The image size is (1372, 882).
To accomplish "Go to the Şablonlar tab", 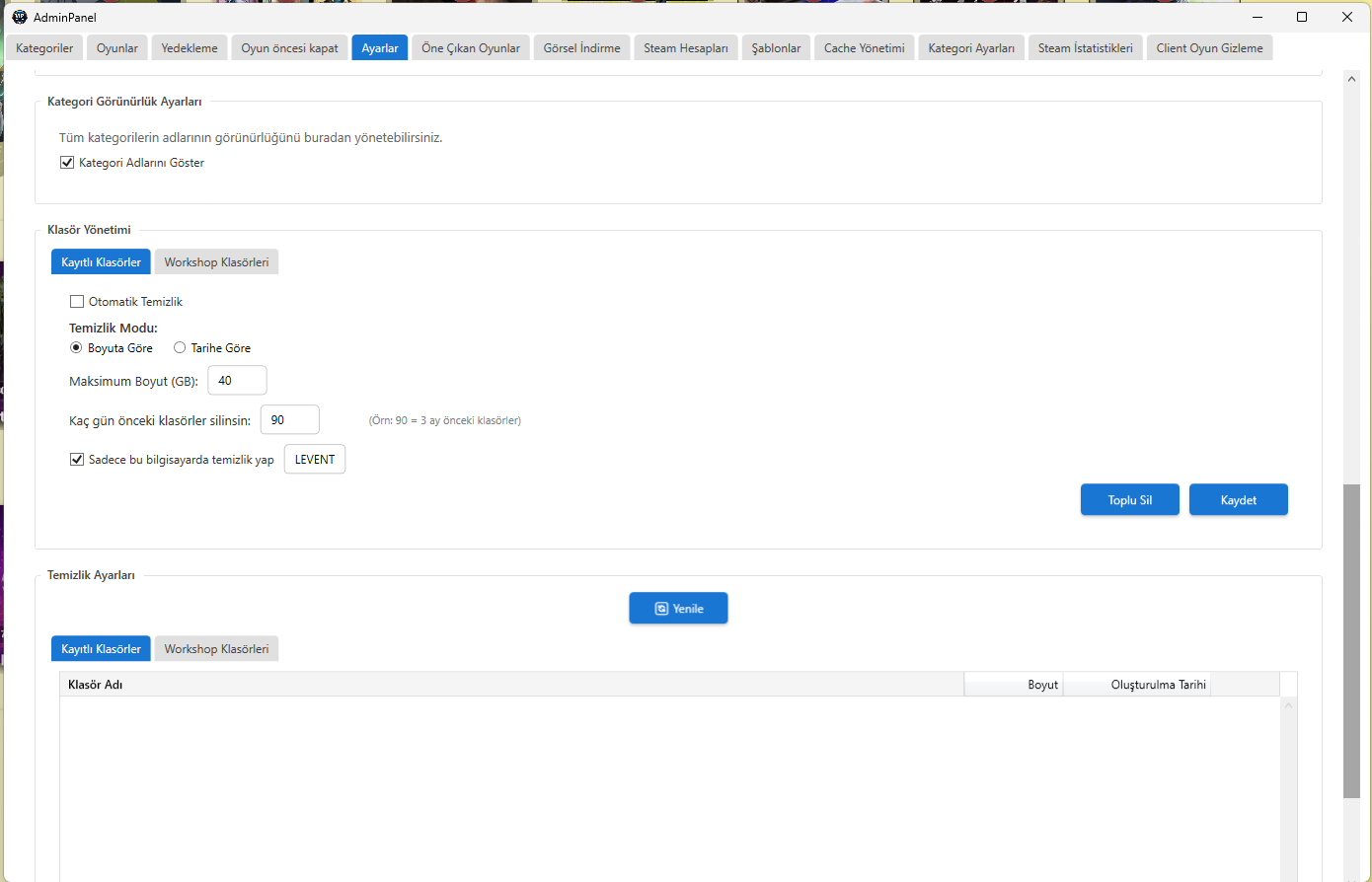I will click(x=777, y=47).
